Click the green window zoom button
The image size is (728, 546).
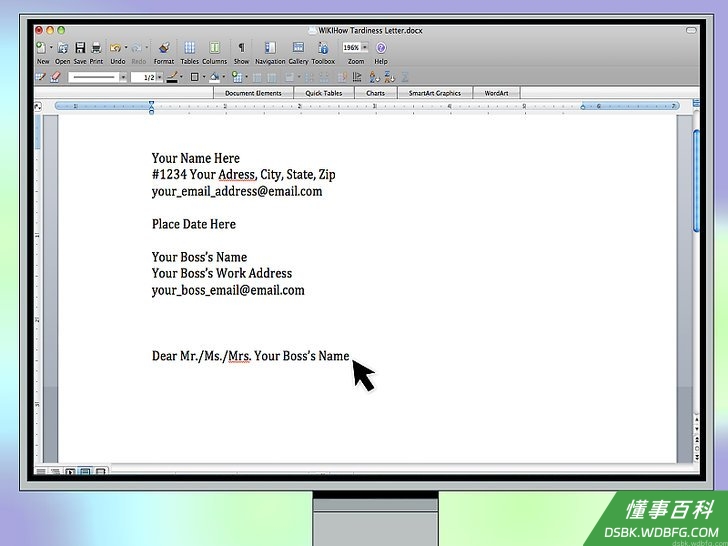pyautogui.click(x=61, y=31)
